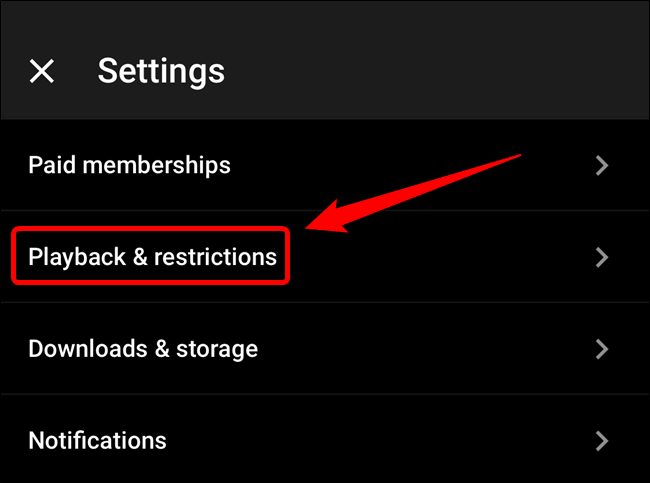Open Notifications settings
The width and height of the screenshot is (650, 483).
325,440
